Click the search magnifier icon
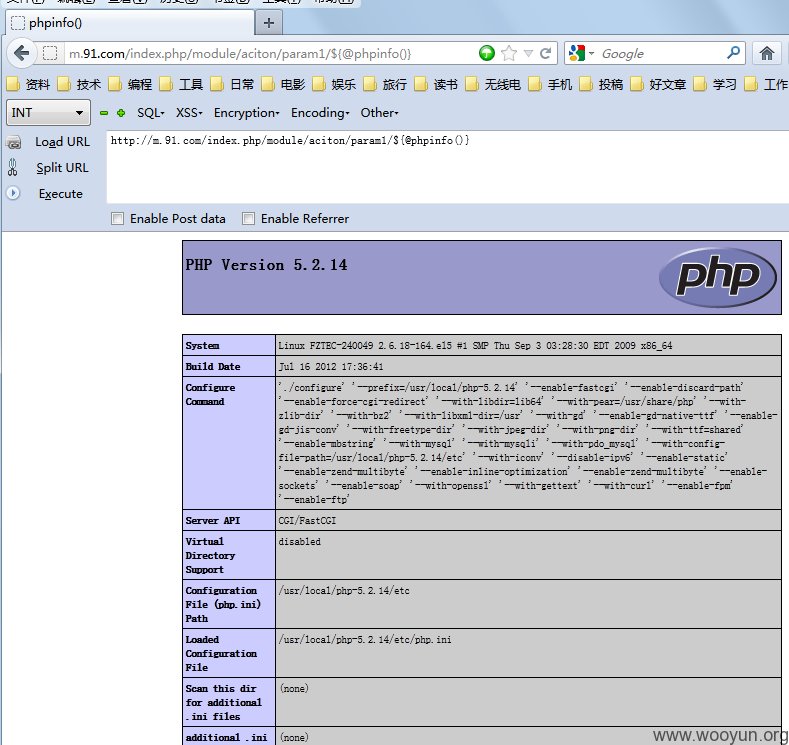This screenshot has width=789, height=745. pos(734,52)
